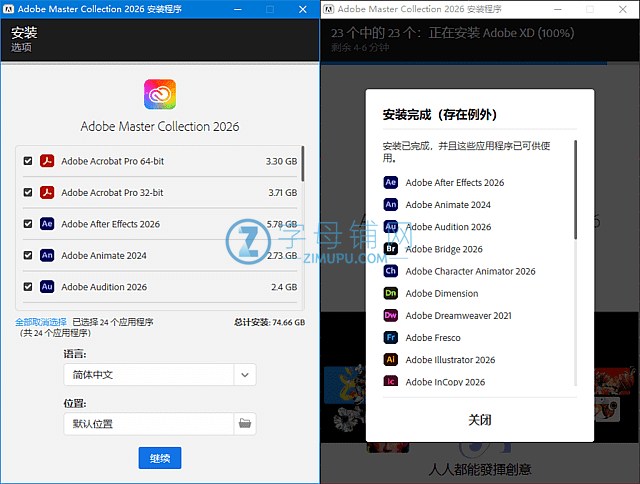Click the 关闭 close button in dialog

(480, 420)
